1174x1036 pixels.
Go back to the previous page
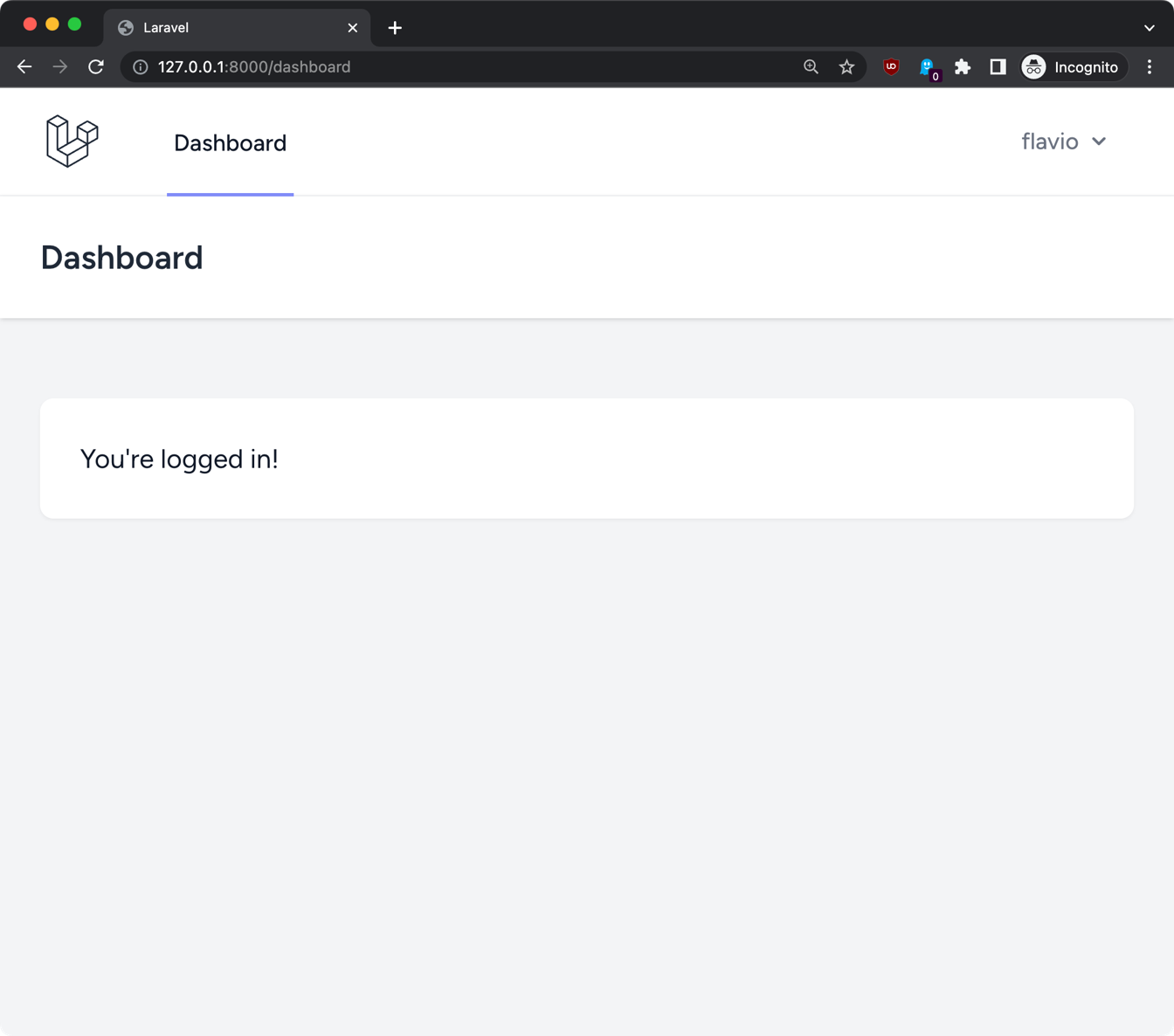click(24, 67)
